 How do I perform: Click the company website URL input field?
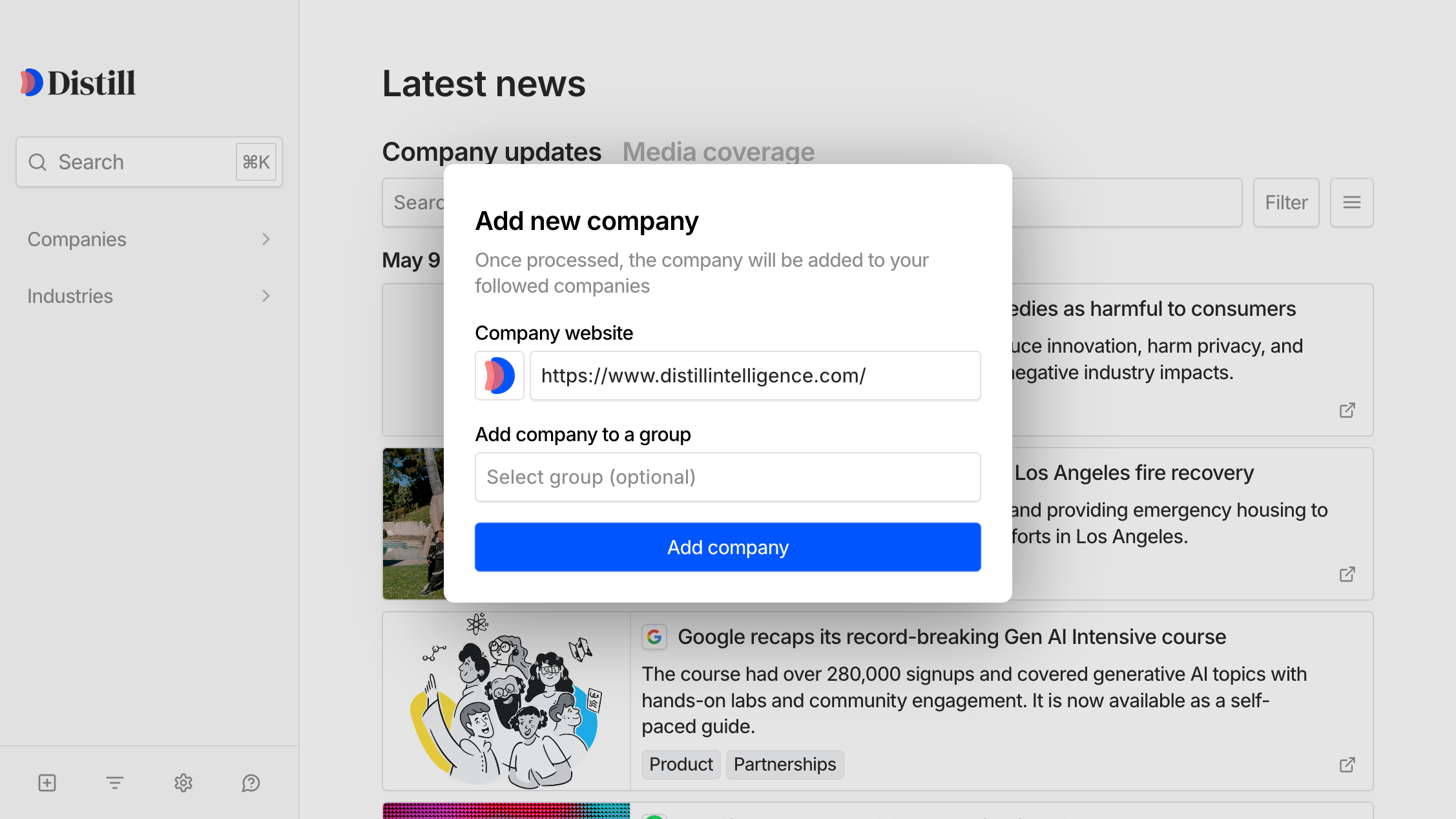point(754,375)
